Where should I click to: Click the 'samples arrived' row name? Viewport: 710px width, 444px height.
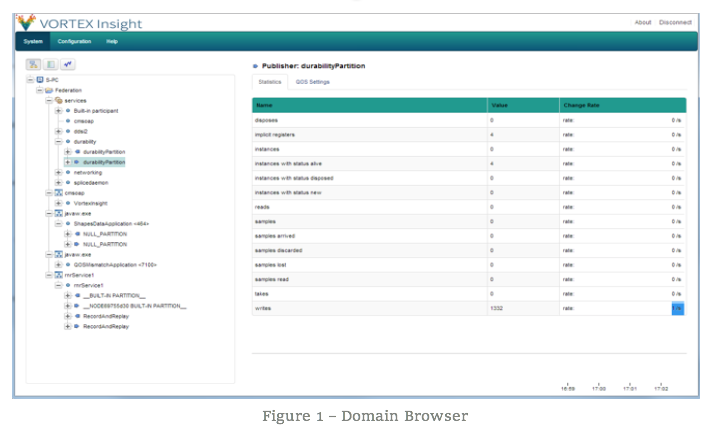click(x=274, y=236)
